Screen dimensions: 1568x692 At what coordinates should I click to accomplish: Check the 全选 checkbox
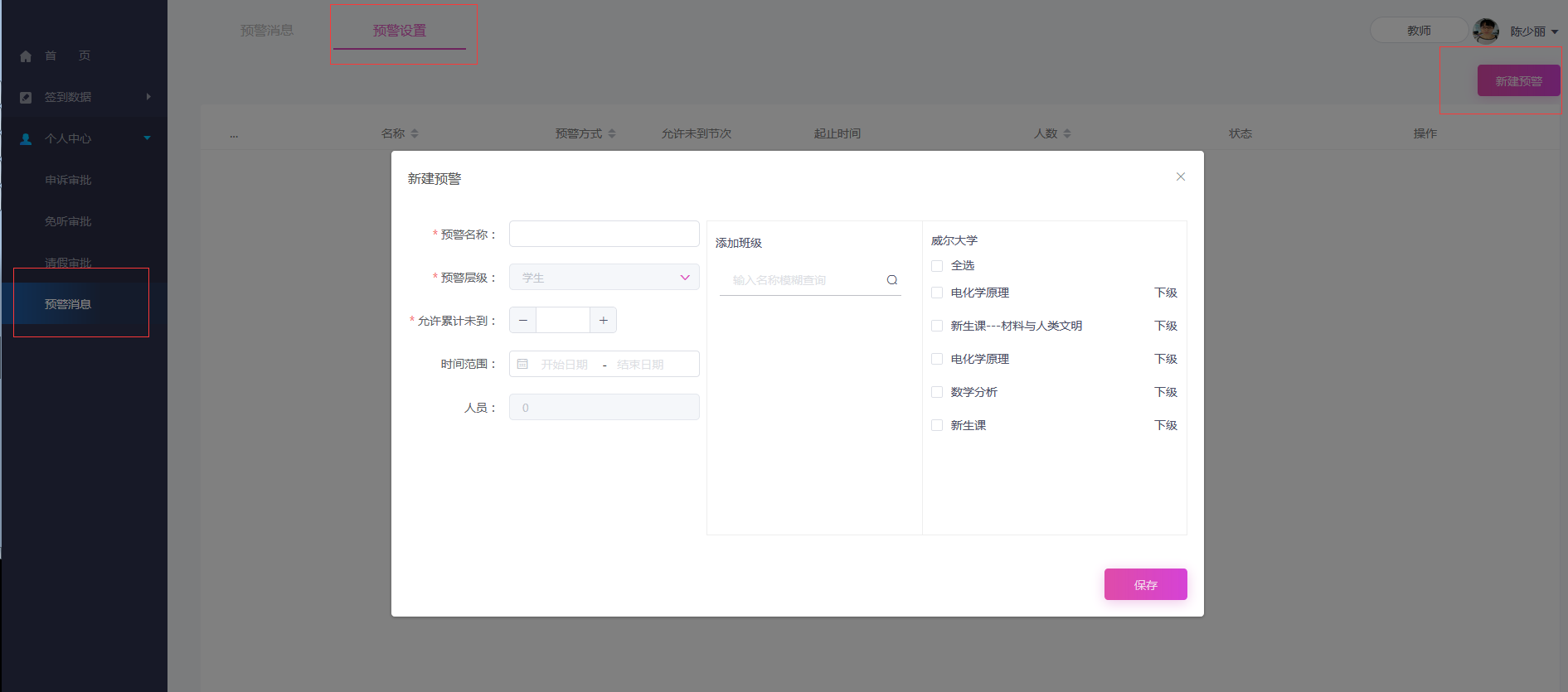pos(937,266)
